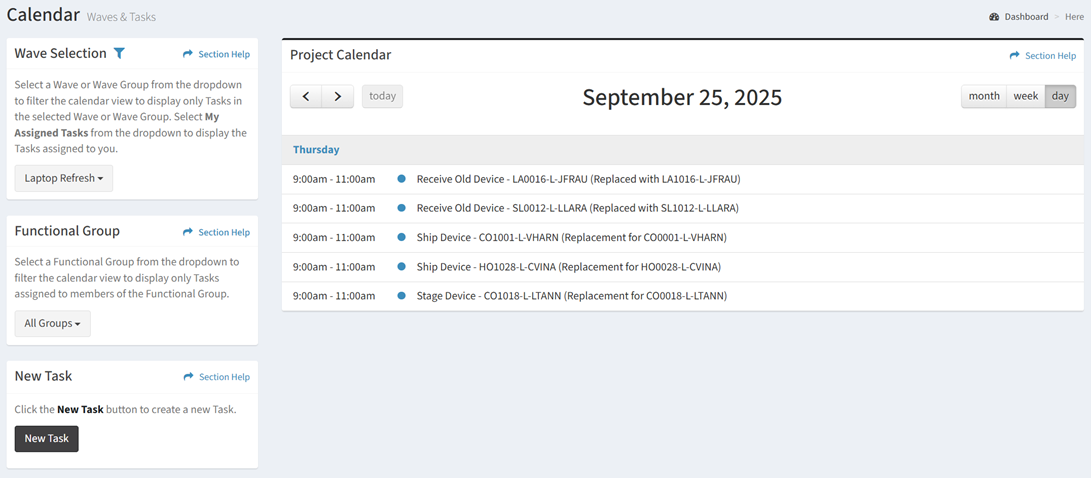Go to previous day using left arrow
1091x478 pixels.
(x=306, y=96)
